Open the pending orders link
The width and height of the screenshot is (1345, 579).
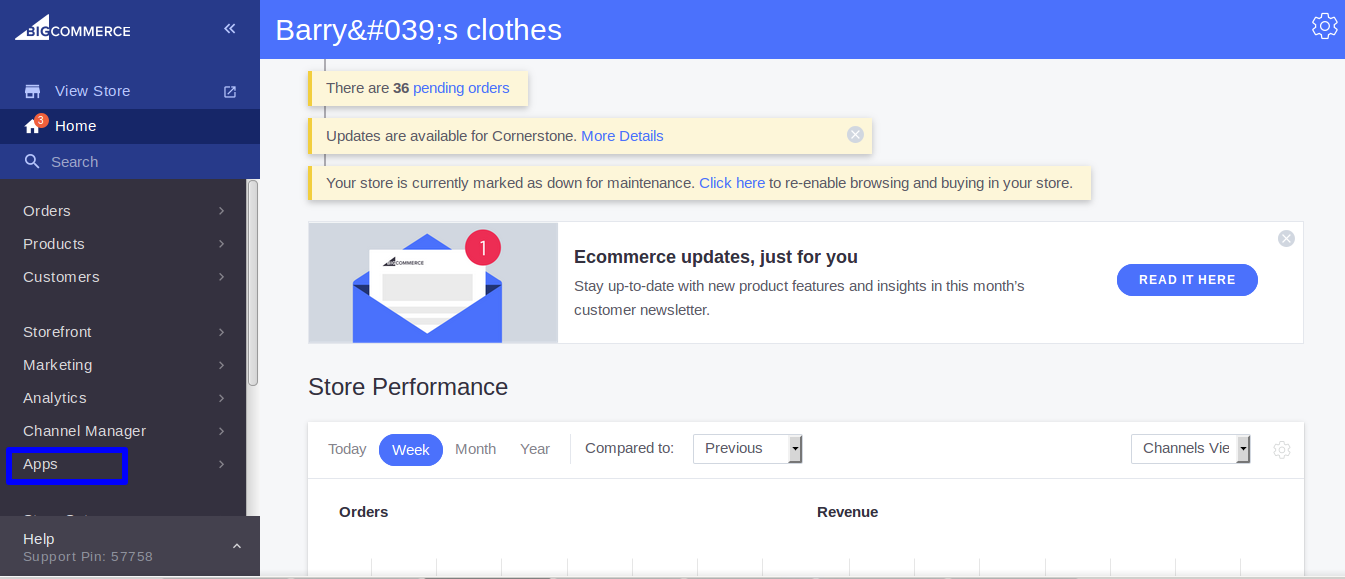461,88
